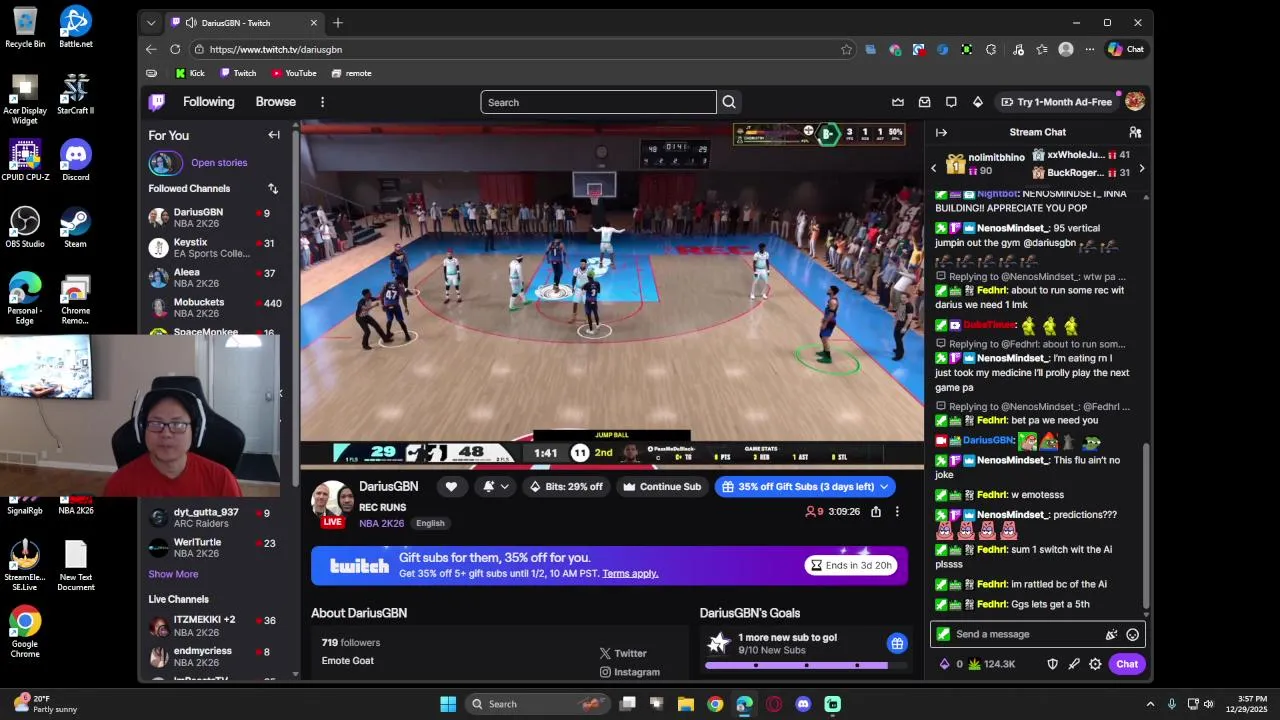Click in the Twitch search box
The height and width of the screenshot is (720, 1280).
click(598, 102)
